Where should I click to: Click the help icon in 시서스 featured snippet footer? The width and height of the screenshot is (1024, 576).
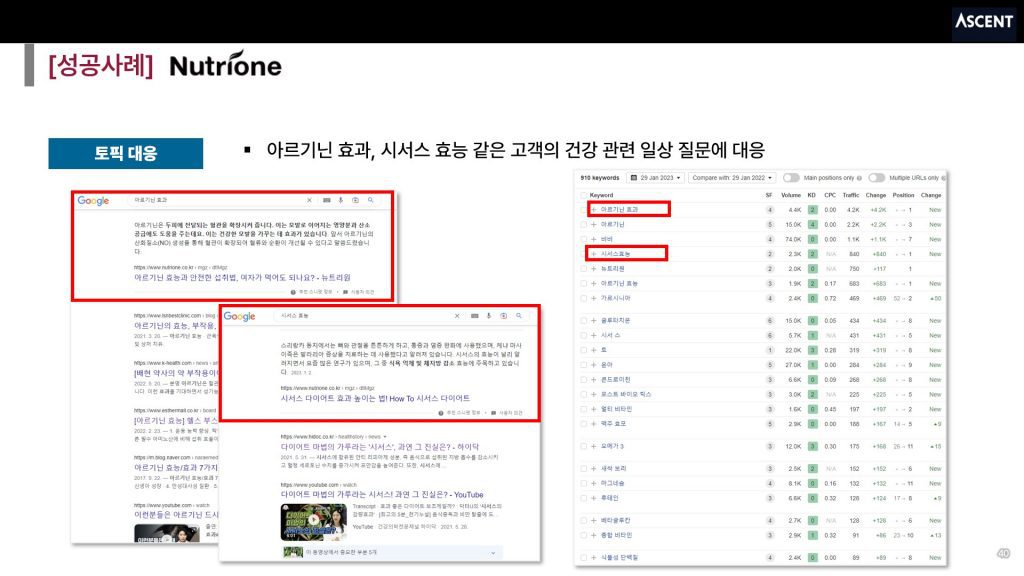tap(441, 413)
